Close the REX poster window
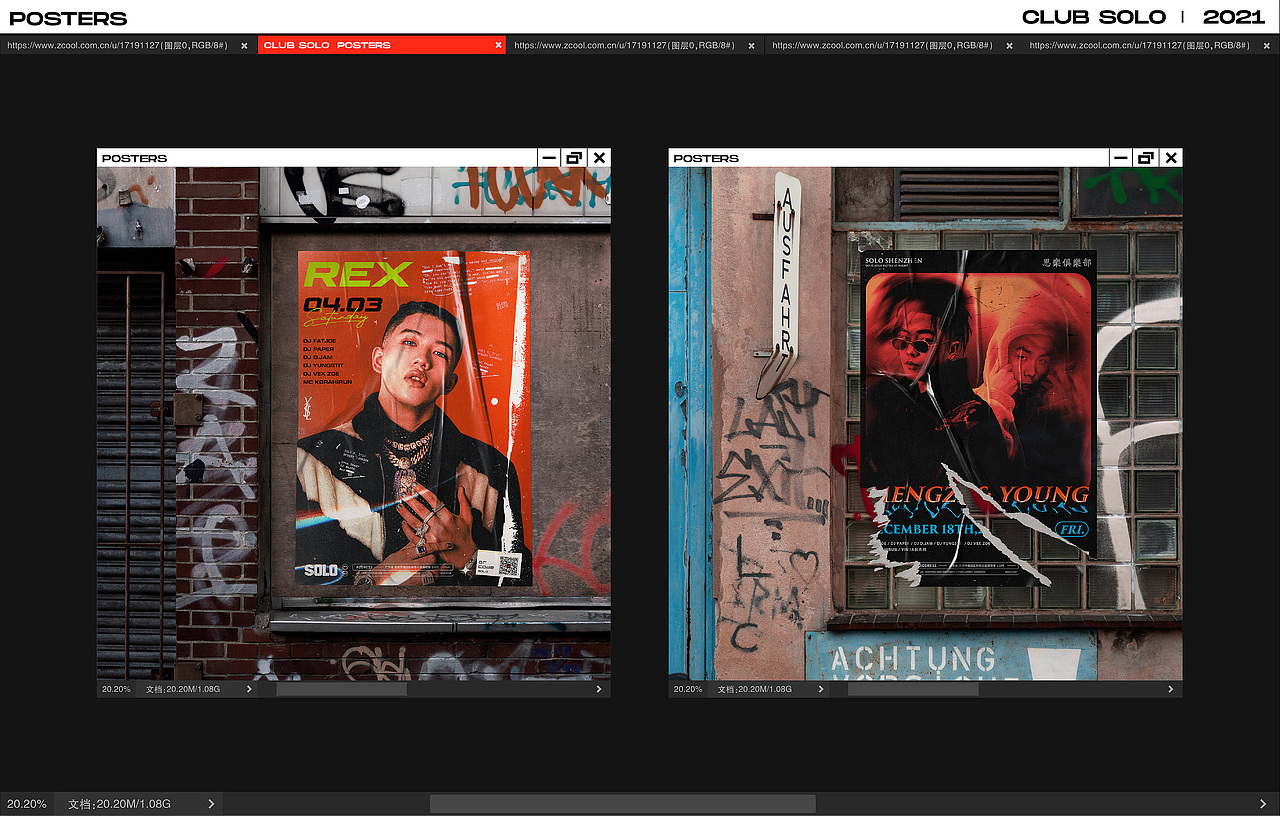1280x816 pixels. [x=599, y=158]
